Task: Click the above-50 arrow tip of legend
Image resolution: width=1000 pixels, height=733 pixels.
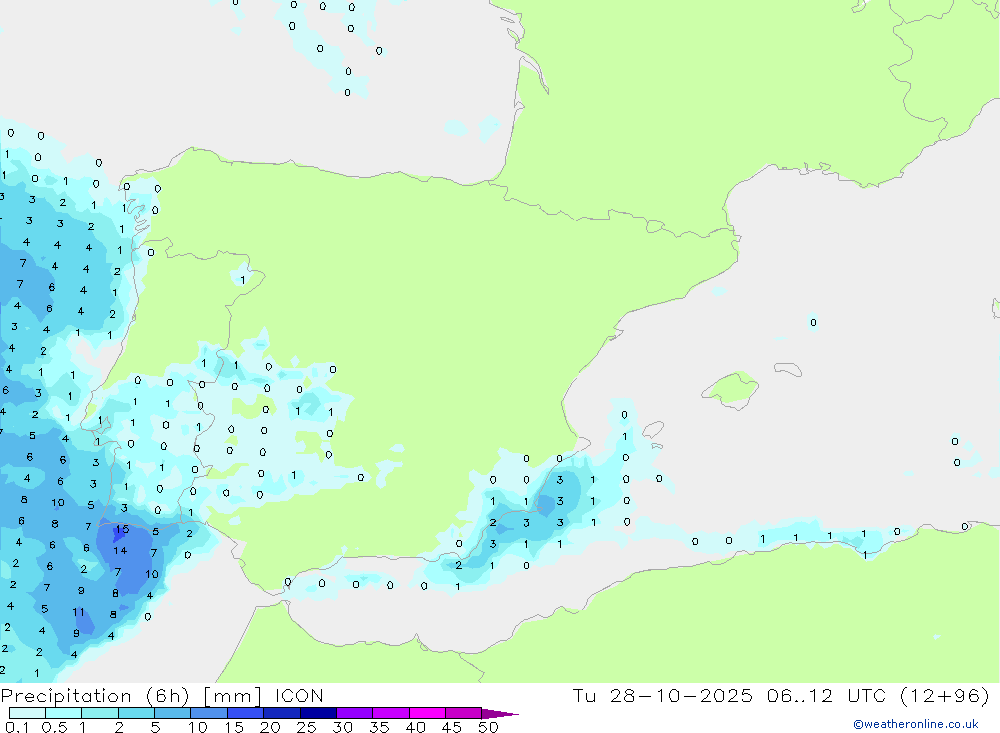Action: click(x=501, y=714)
